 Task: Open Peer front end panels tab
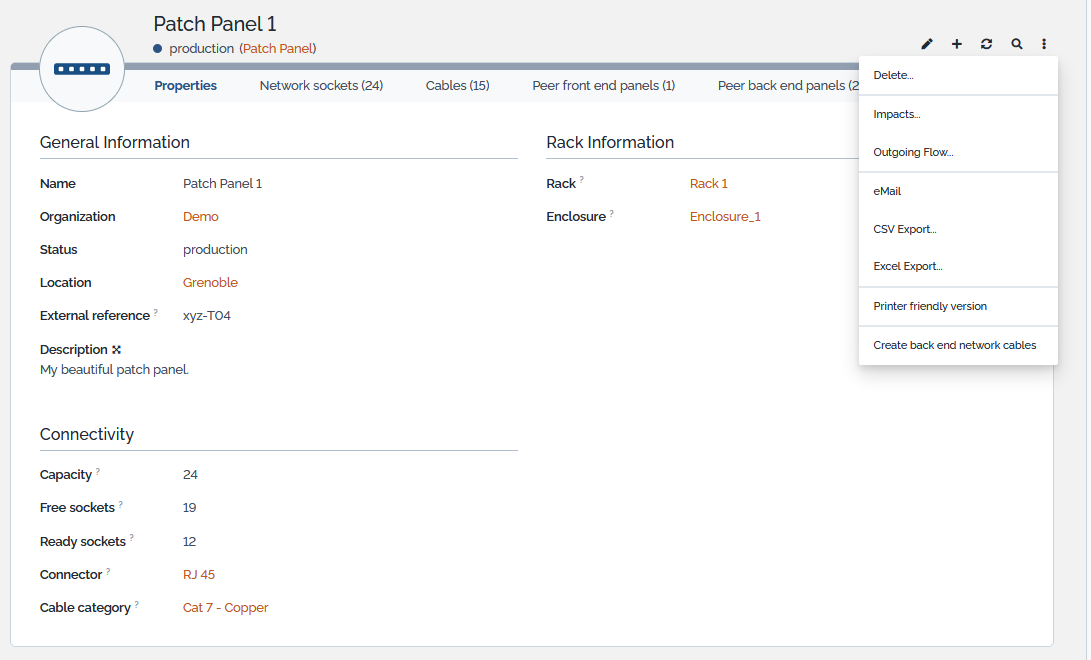(603, 86)
